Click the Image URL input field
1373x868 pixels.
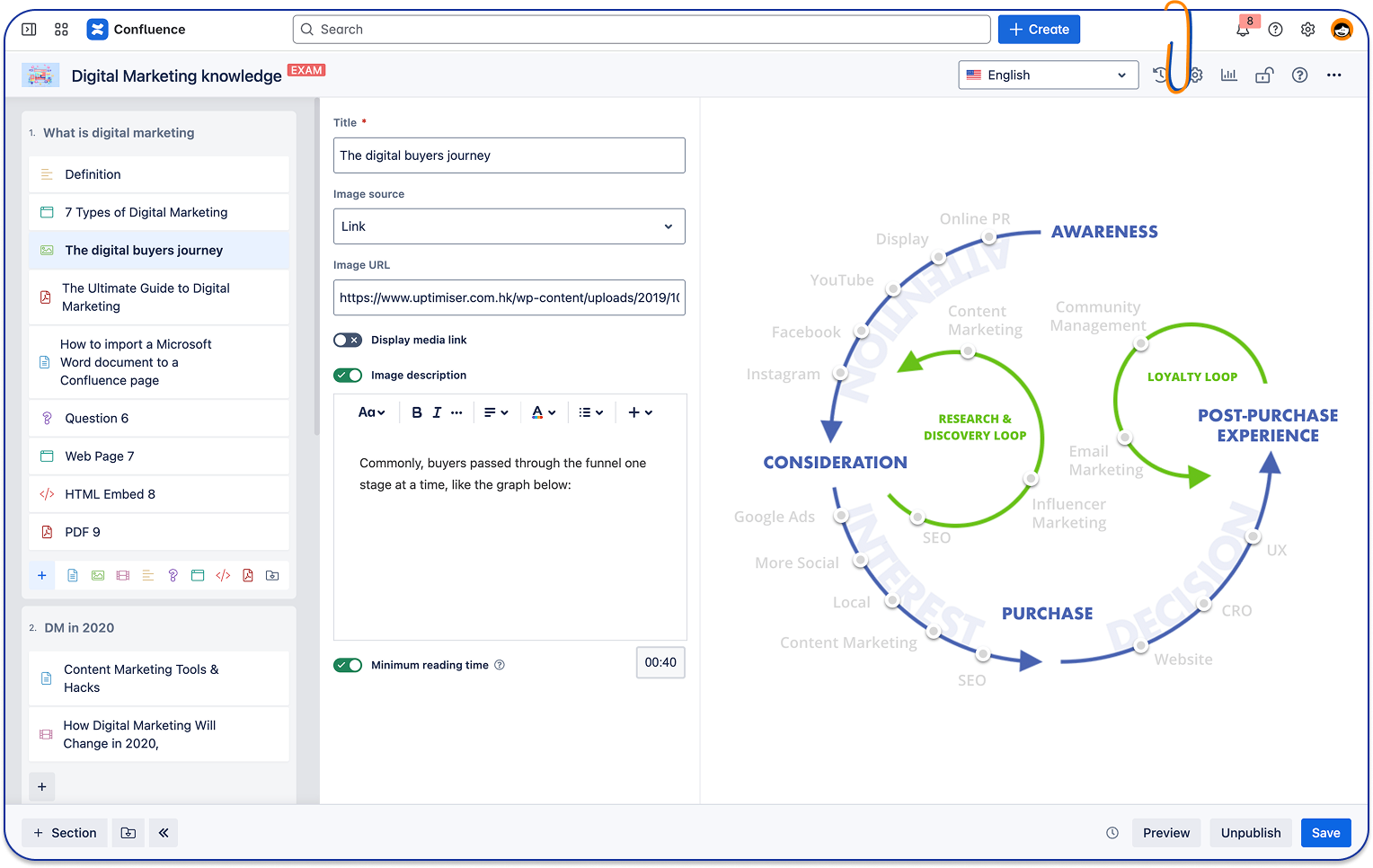[x=509, y=297]
